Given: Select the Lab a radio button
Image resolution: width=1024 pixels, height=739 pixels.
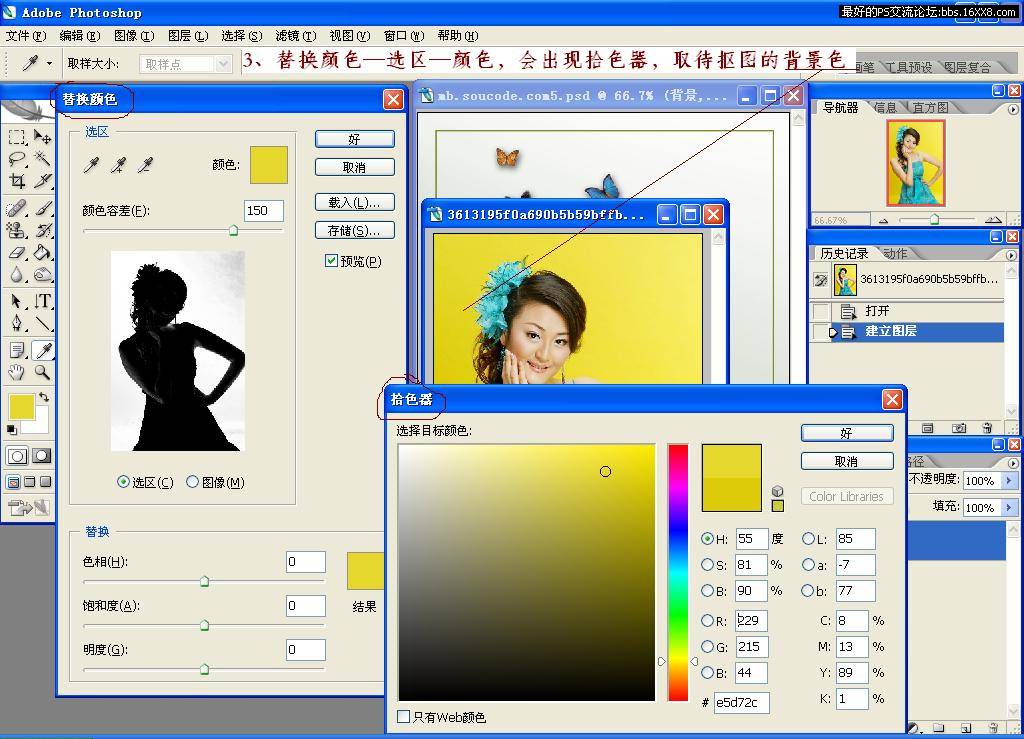Looking at the screenshot, I should (x=808, y=565).
